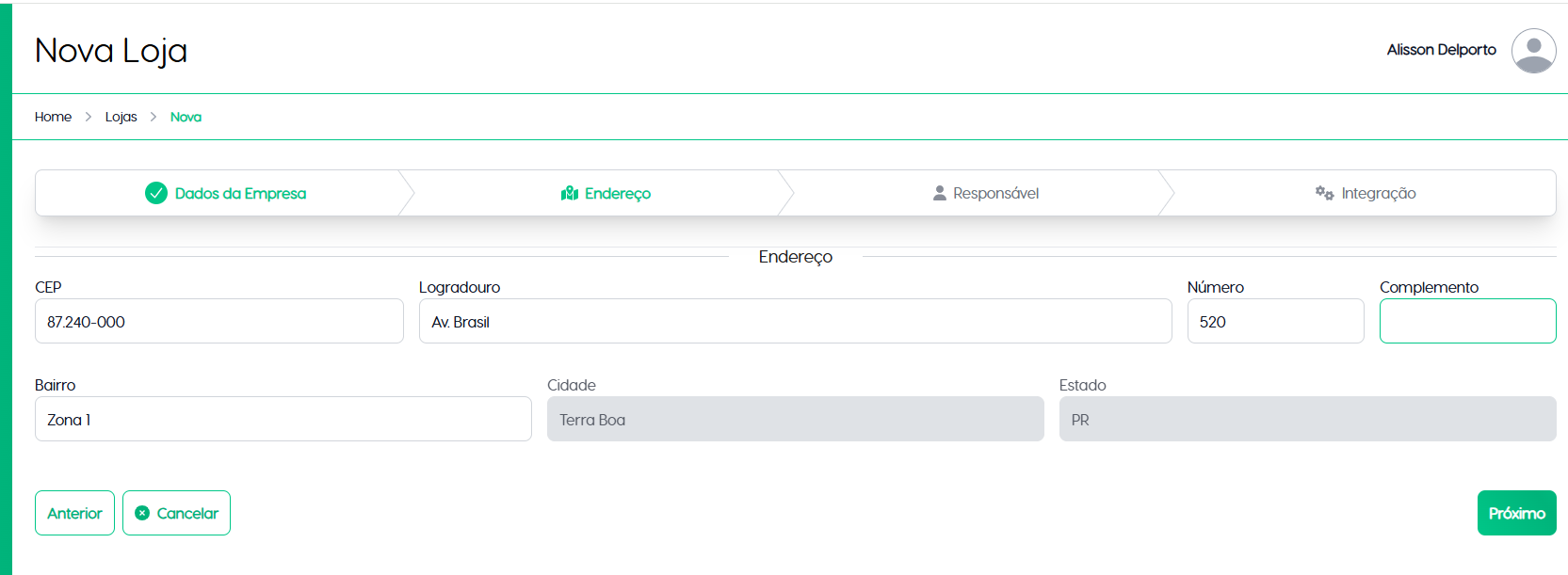Go to the Responsável step tab
The height and width of the screenshot is (575, 1568).
995,193
